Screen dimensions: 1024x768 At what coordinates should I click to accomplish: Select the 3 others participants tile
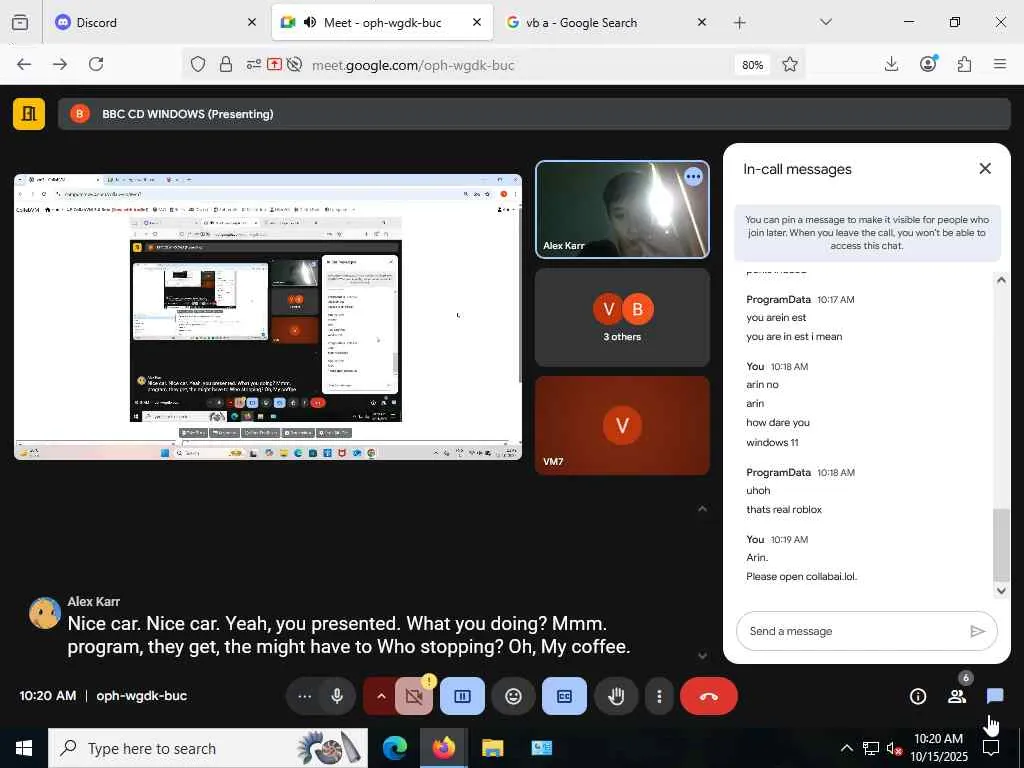(622, 317)
